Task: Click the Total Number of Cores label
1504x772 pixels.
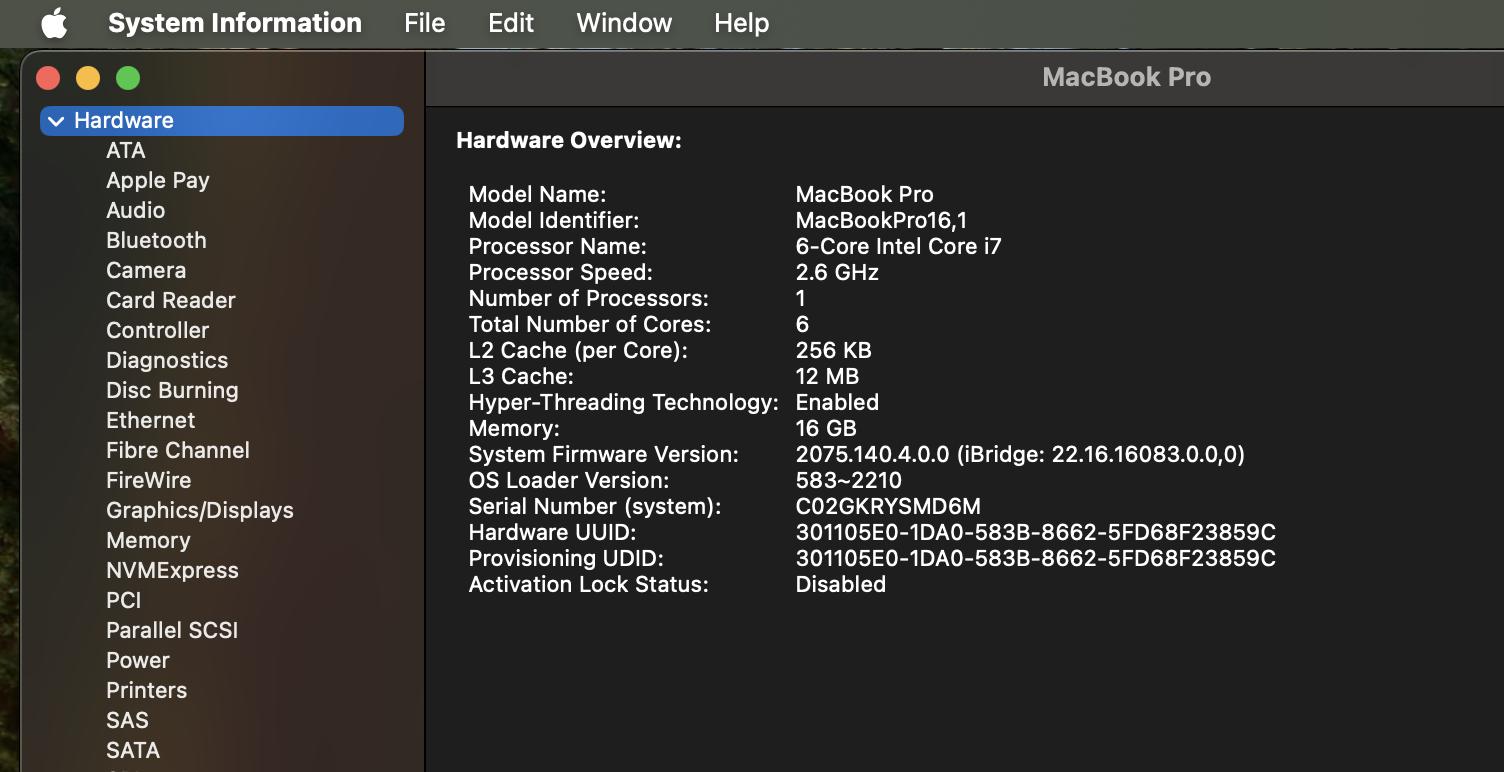Action: 590,324
